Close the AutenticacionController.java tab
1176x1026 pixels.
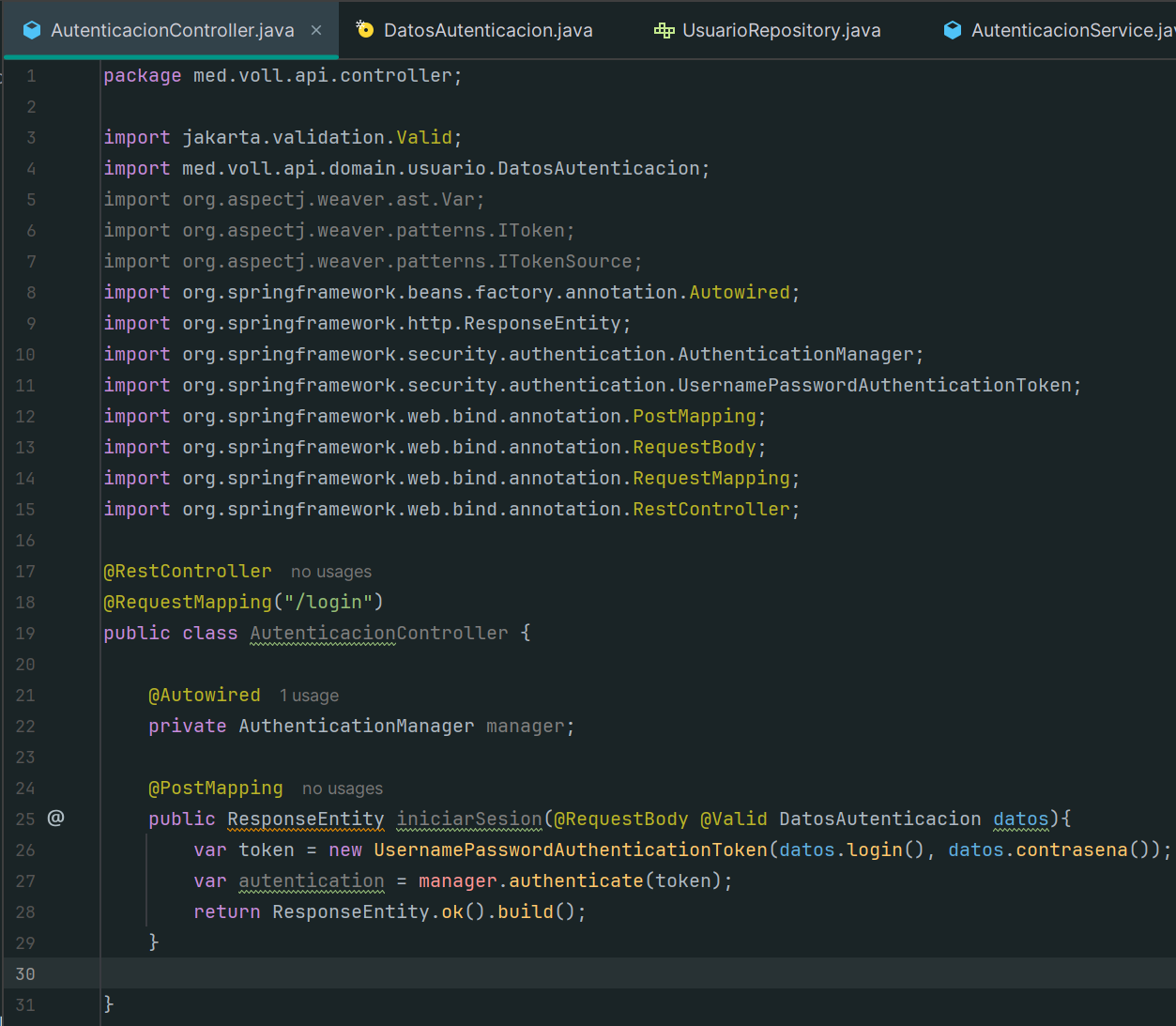coord(316,30)
